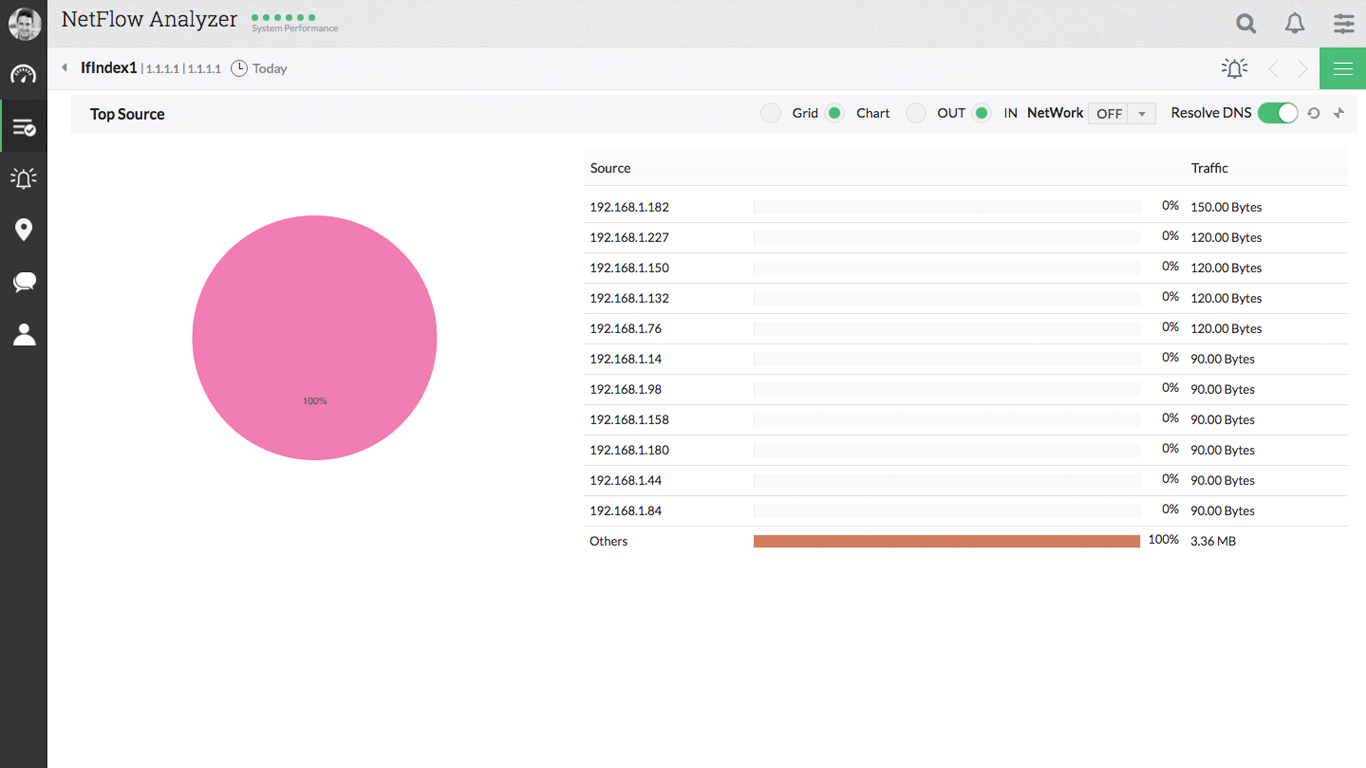Open the settings sliders icon

click(1344, 23)
